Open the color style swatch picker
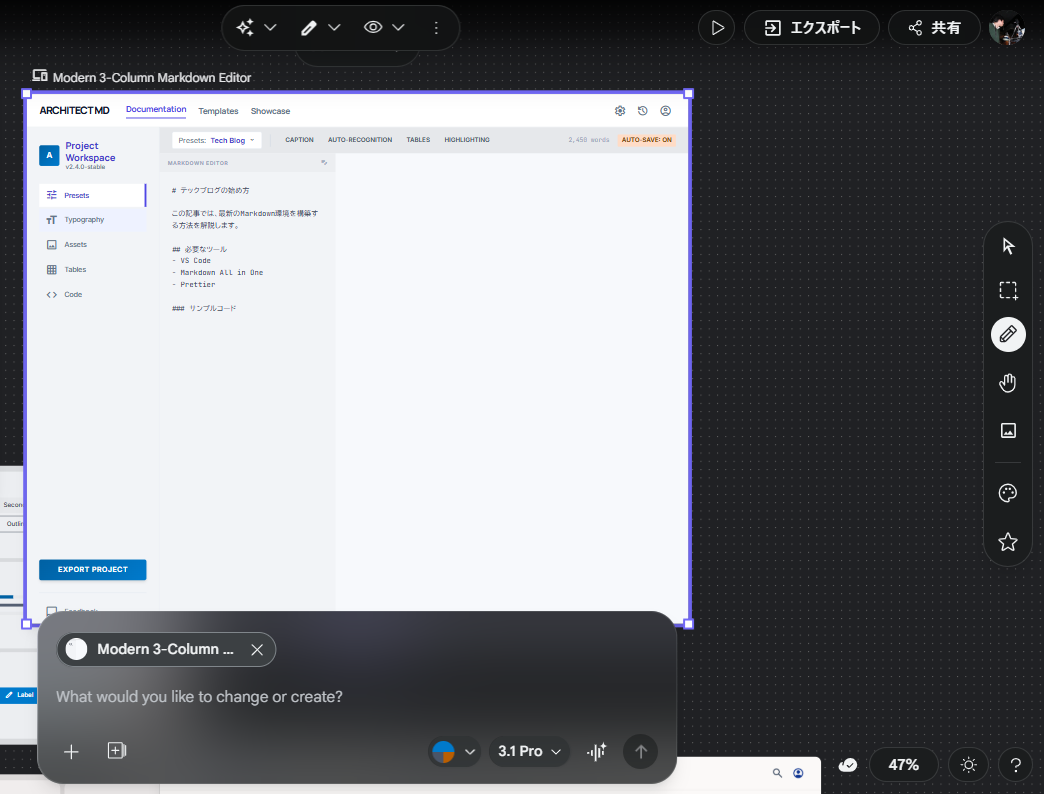 [x=454, y=752]
